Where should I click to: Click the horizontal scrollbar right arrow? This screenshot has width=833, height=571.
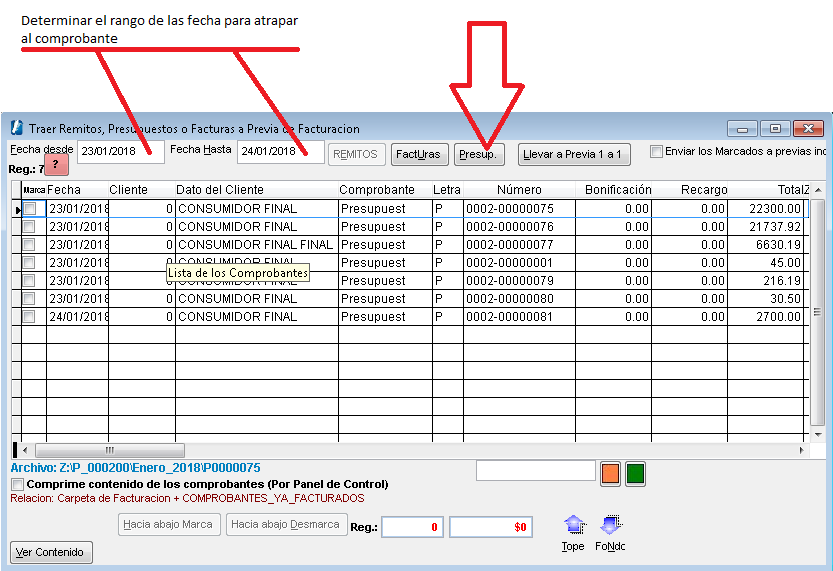coord(802,450)
